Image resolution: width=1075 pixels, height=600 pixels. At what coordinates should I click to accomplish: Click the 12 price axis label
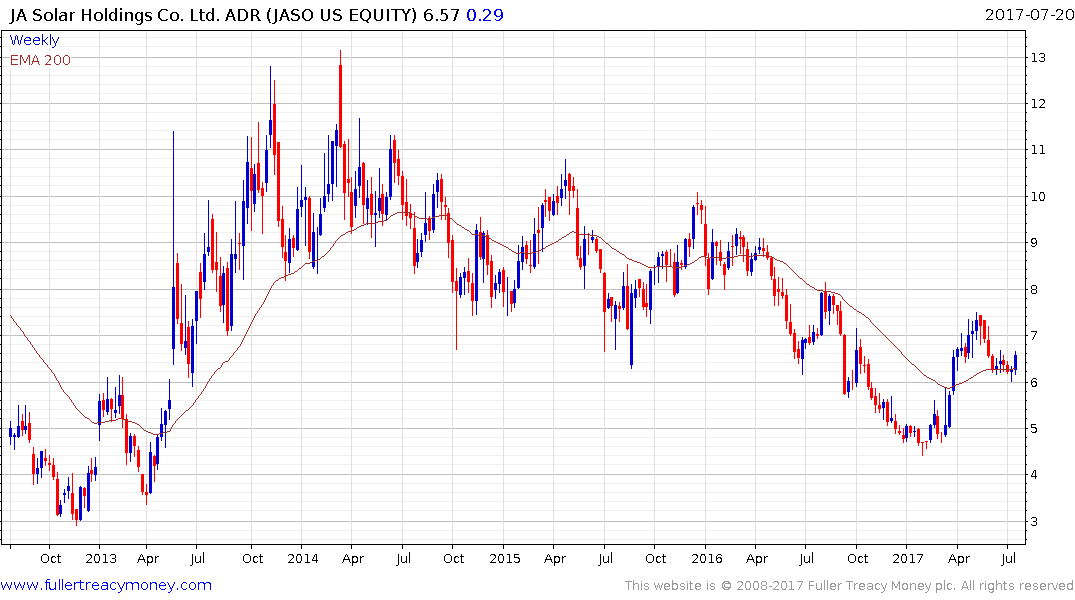tap(1038, 104)
